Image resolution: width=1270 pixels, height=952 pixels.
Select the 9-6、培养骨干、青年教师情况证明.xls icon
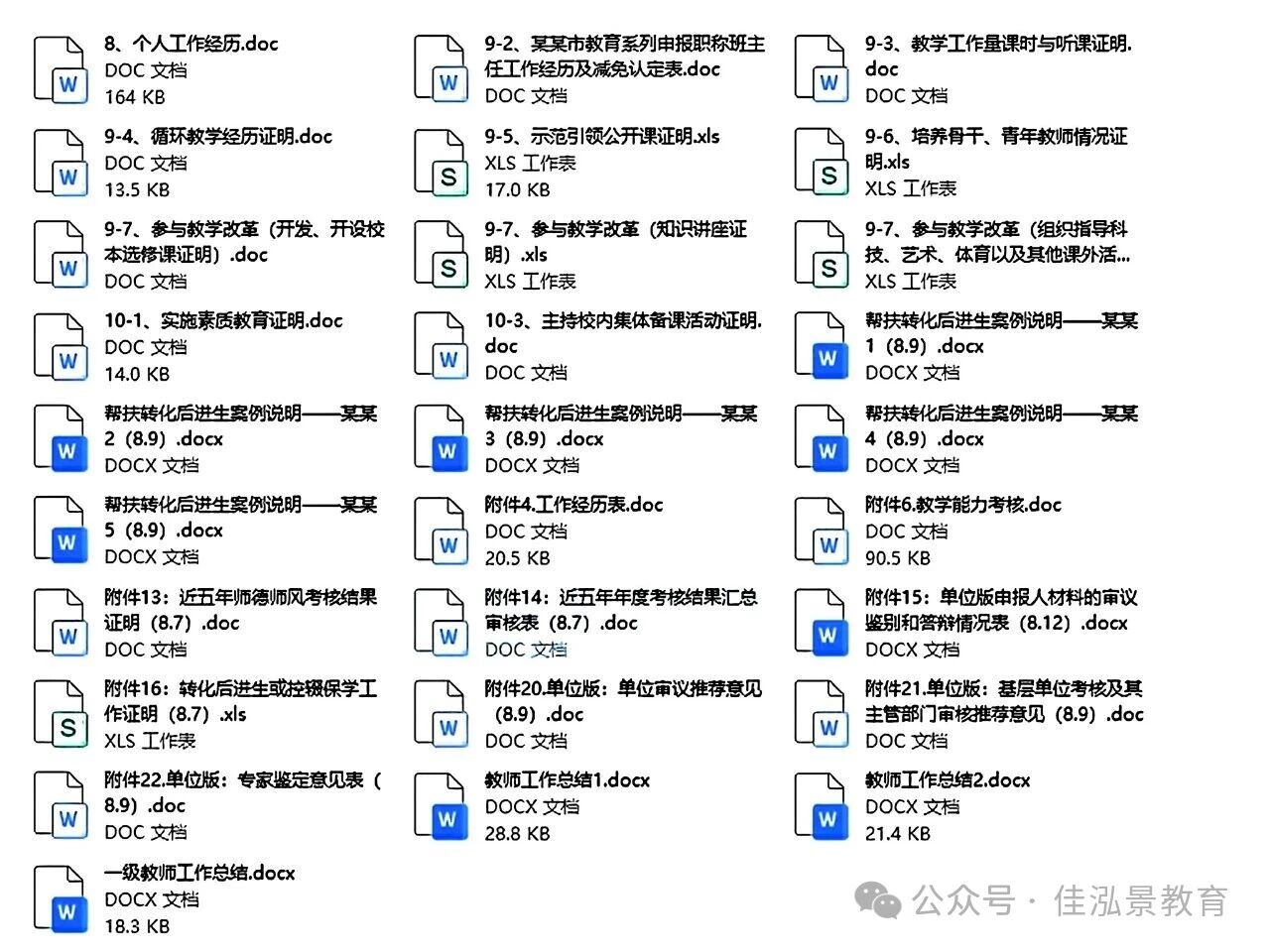(x=821, y=162)
